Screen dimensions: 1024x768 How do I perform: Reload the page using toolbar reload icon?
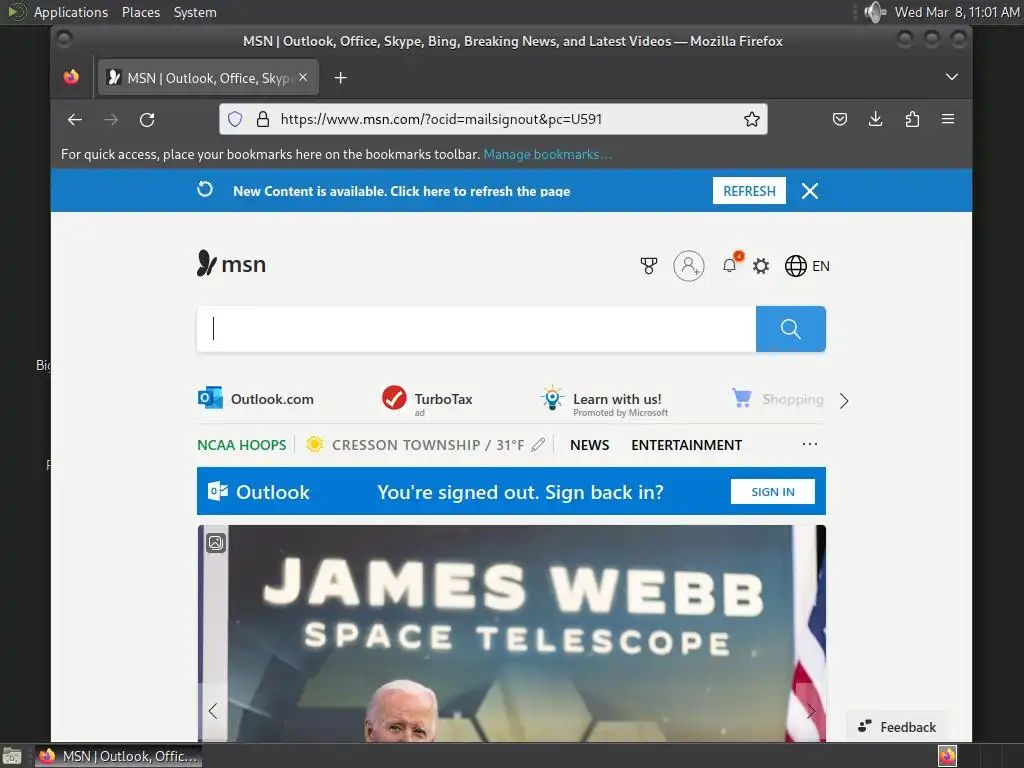[x=148, y=120]
